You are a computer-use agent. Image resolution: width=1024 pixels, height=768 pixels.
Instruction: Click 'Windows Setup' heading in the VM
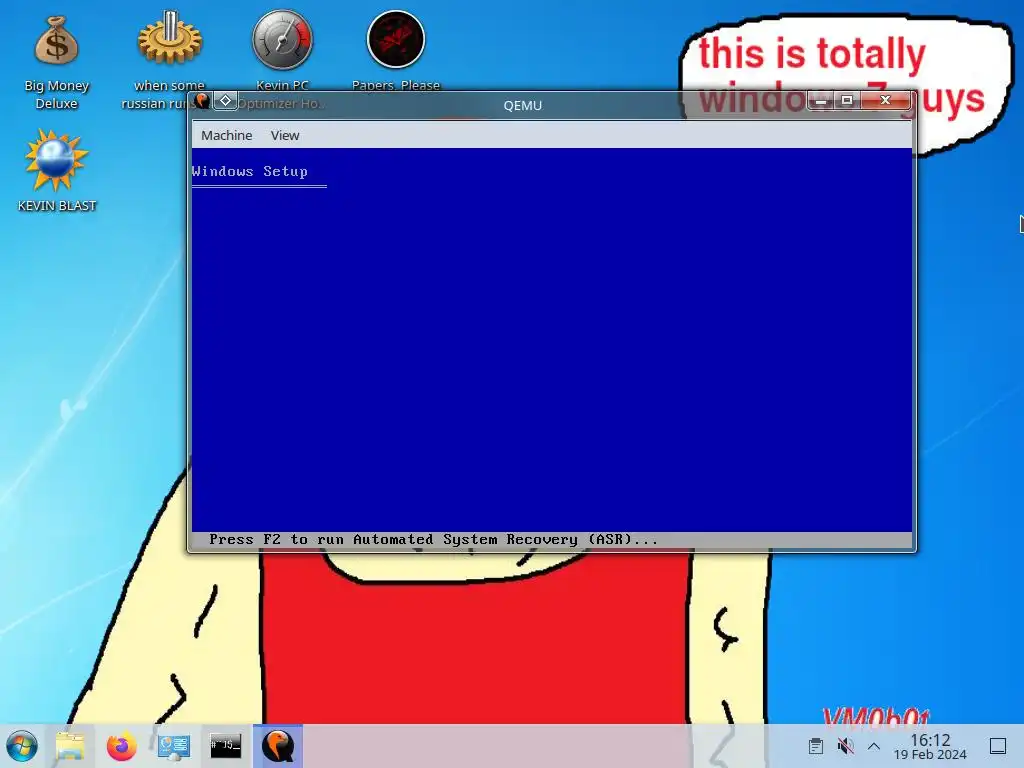(x=249, y=171)
